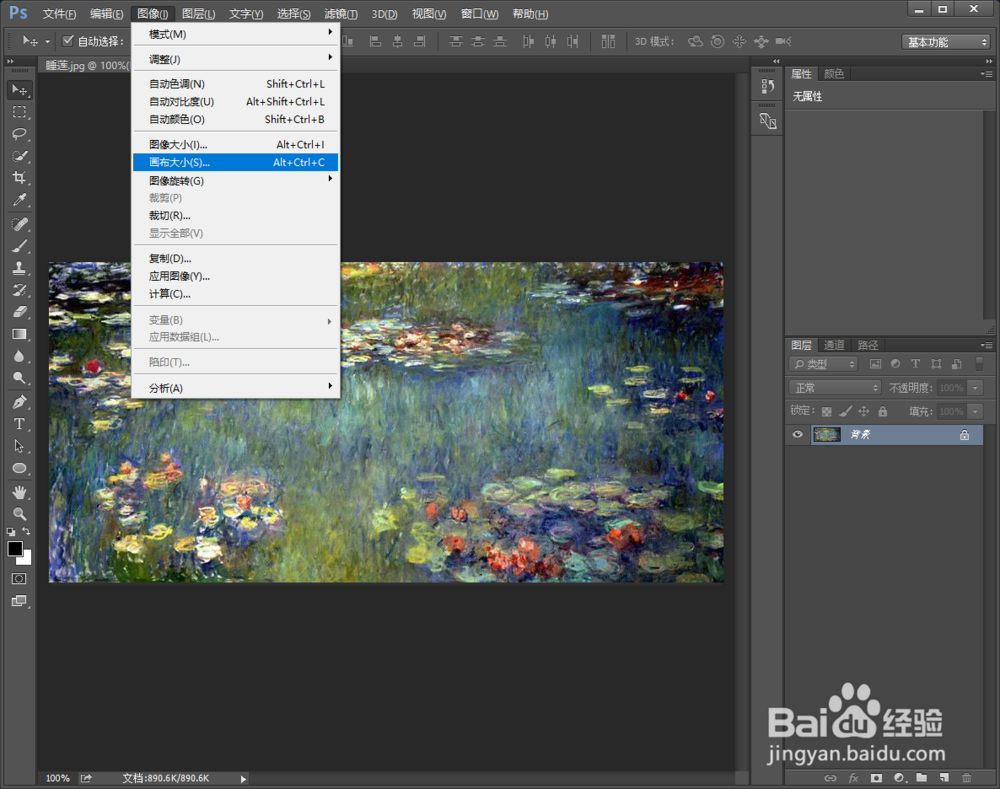Click the black foreground color swatch
Screen dimensions: 1000x789
14,548
